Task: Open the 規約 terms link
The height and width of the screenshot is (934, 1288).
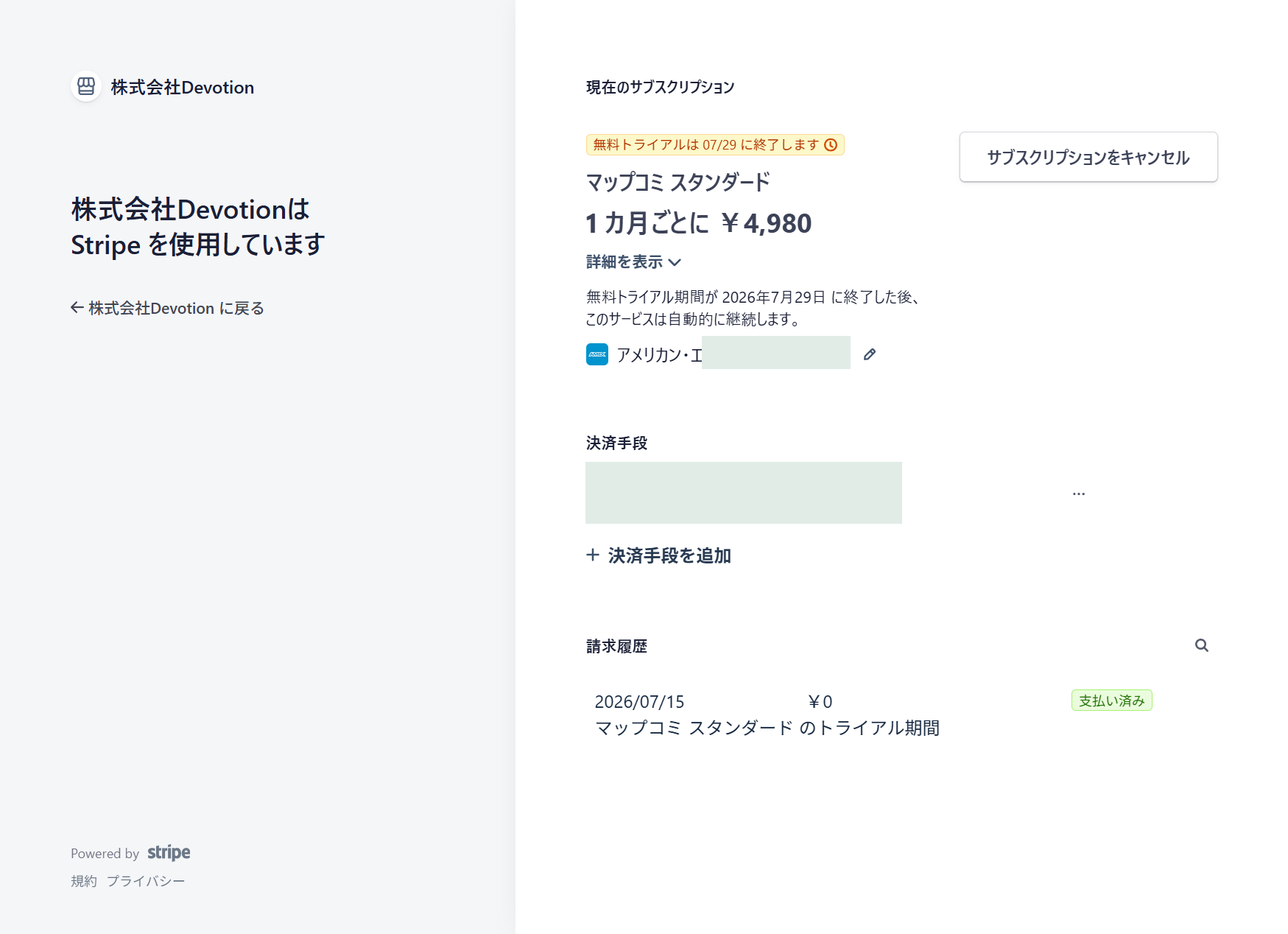Action: point(84,881)
